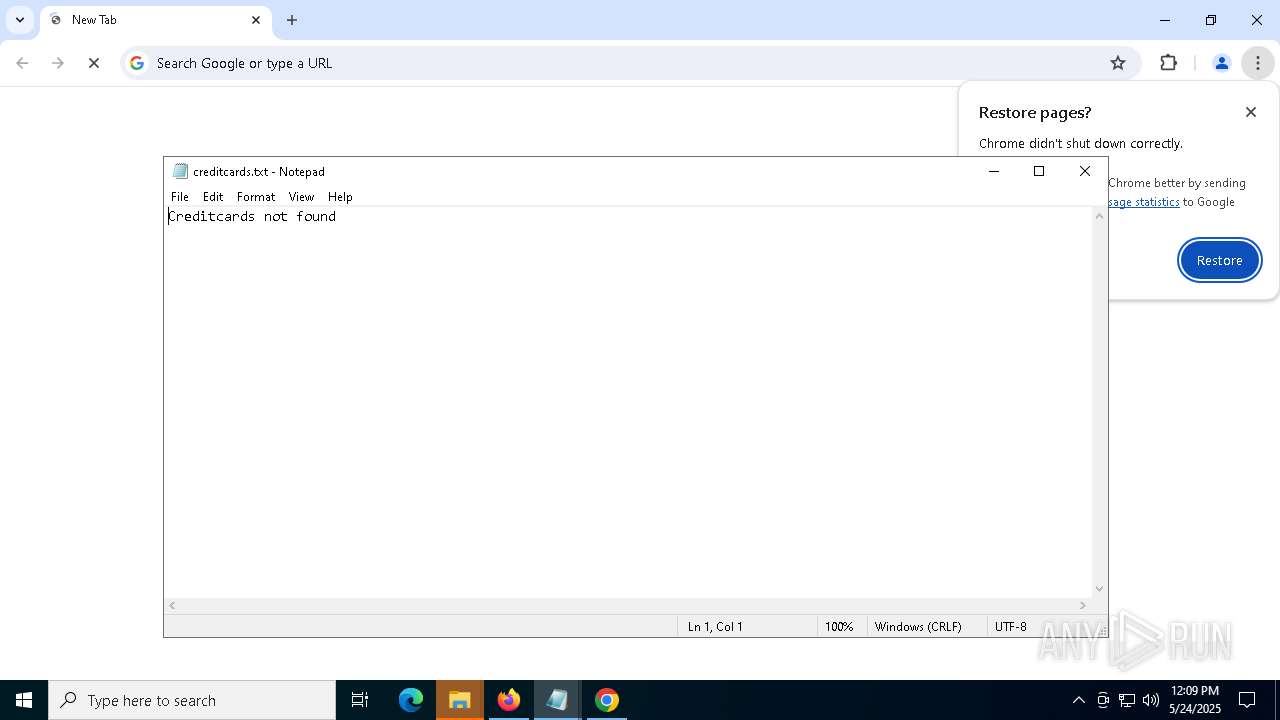Maximize the Notepad window
The image size is (1280, 720).
coord(1039,171)
